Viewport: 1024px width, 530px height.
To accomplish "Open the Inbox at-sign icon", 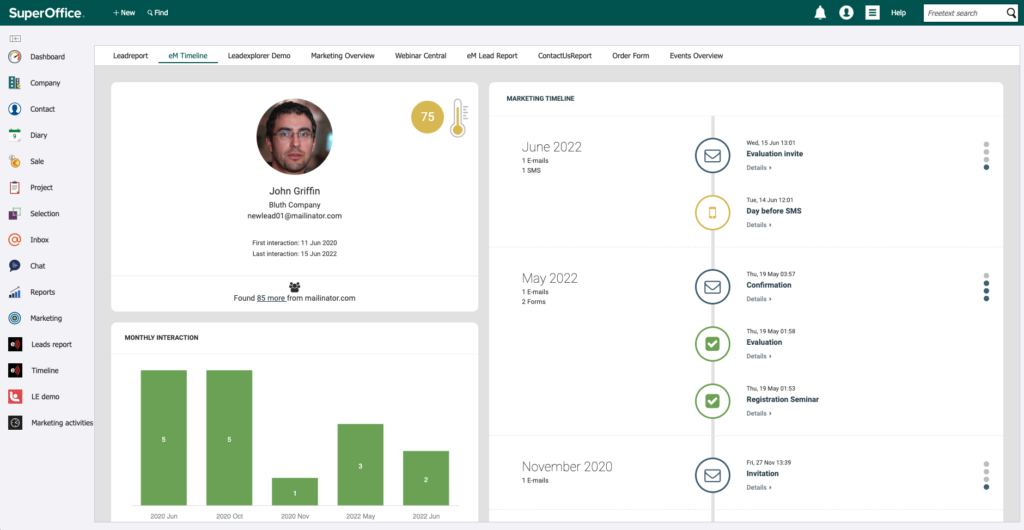I will click(15, 240).
